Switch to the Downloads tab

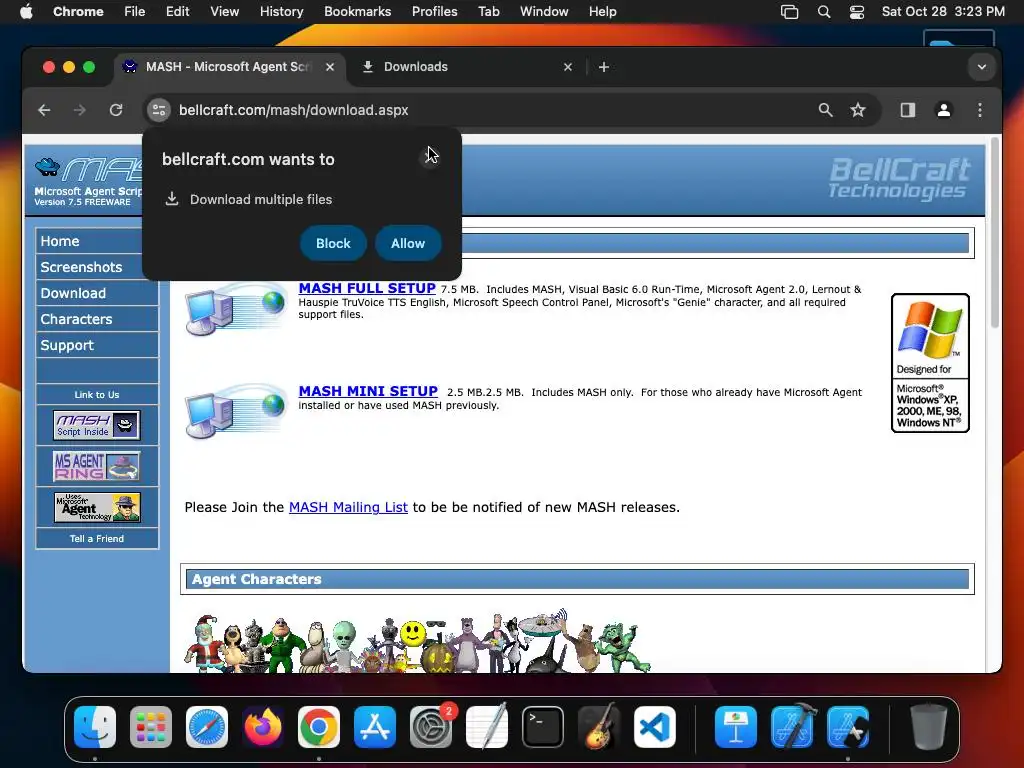[x=468, y=67]
